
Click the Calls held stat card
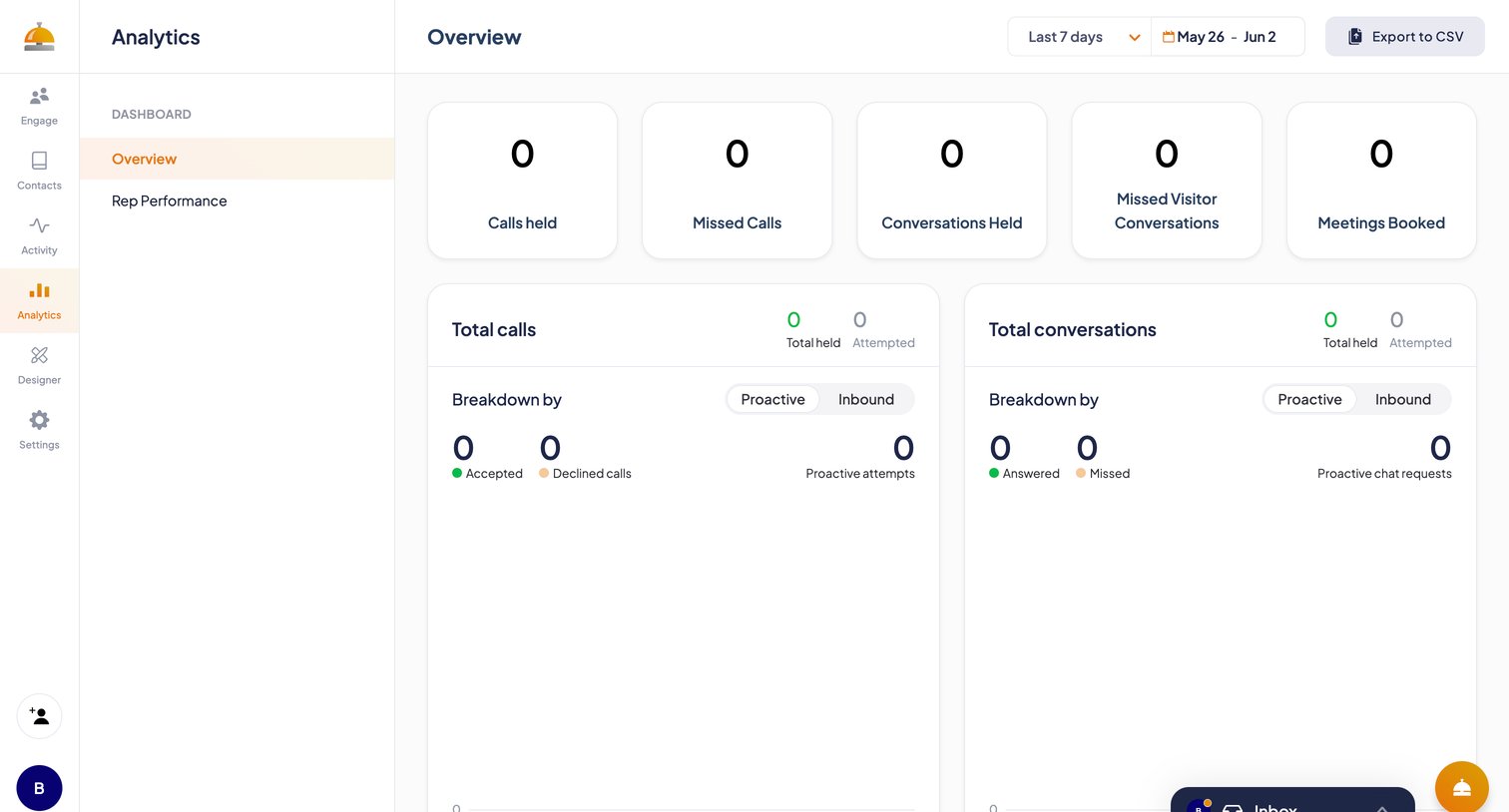tap(523, 181)
